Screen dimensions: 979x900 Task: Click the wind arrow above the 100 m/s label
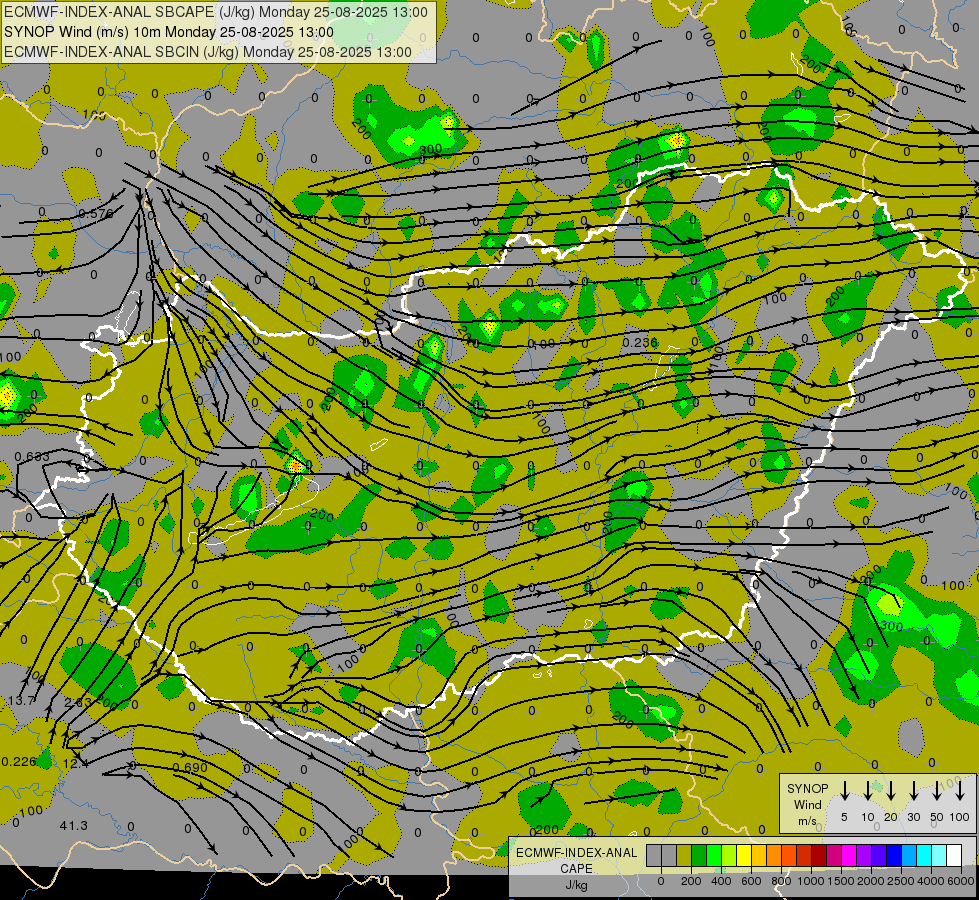(960, 791)
